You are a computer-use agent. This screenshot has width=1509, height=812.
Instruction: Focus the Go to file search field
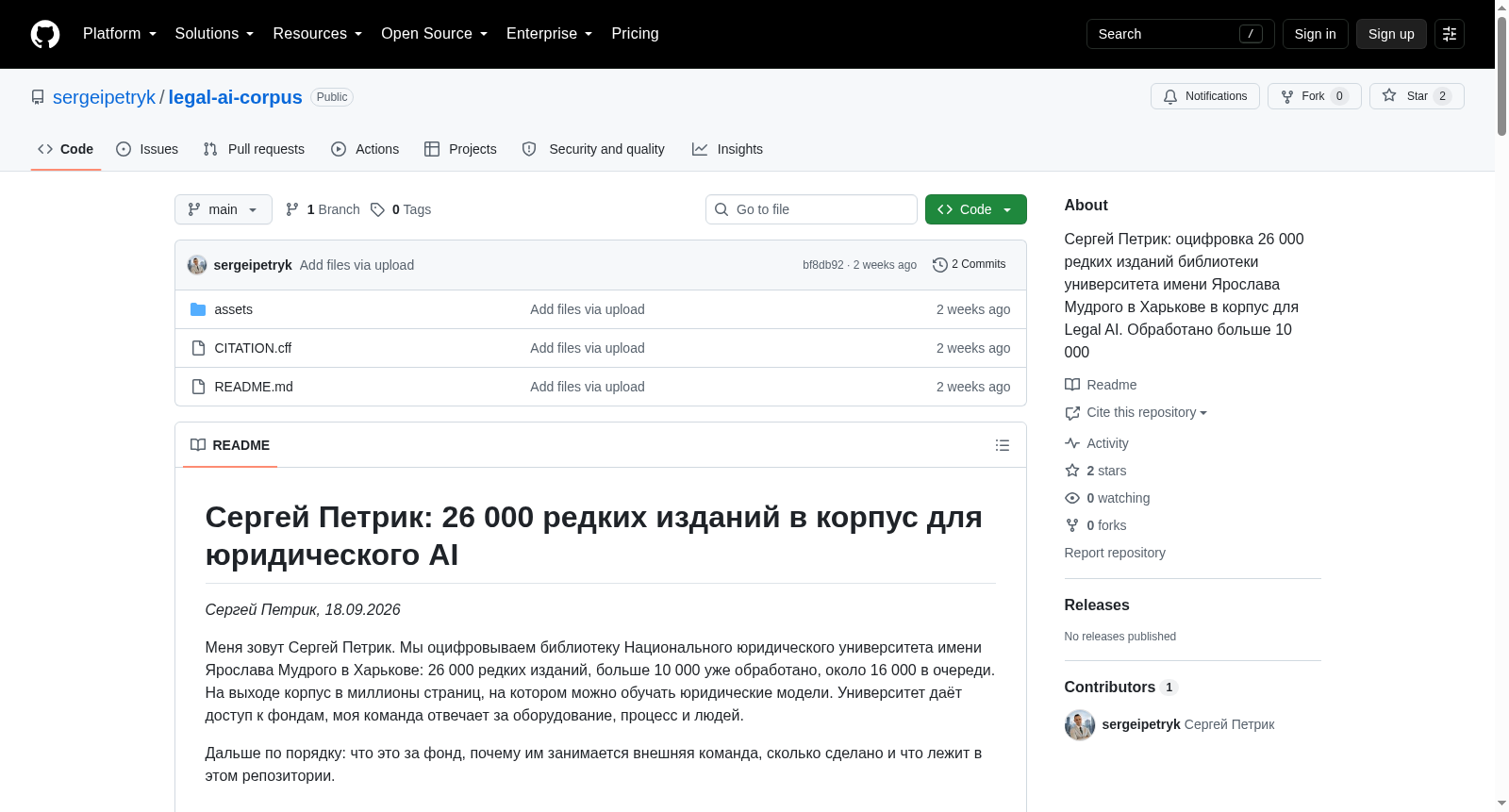pyautogui.click(x=811, y=209)
